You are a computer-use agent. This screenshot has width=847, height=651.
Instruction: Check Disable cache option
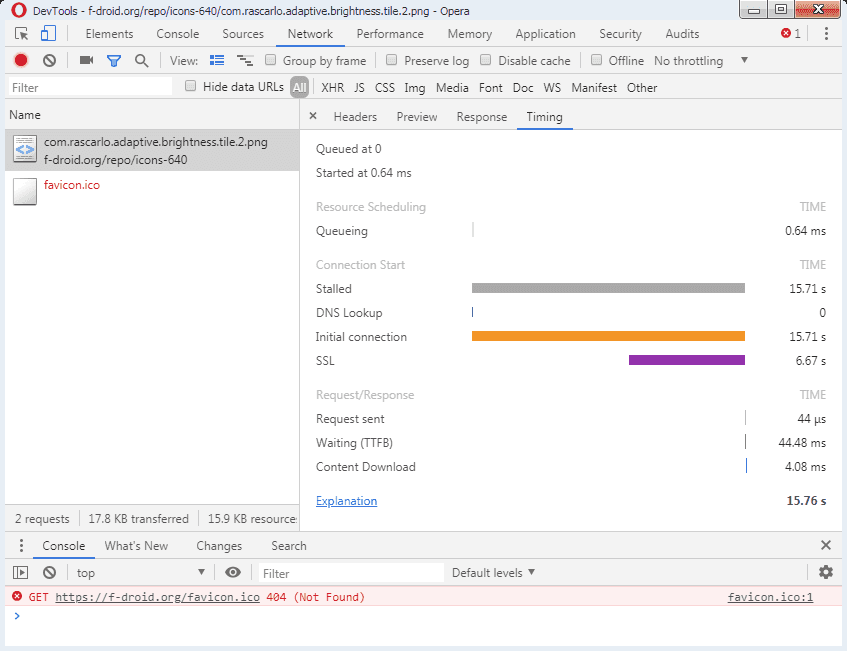(x=486, y=60)
